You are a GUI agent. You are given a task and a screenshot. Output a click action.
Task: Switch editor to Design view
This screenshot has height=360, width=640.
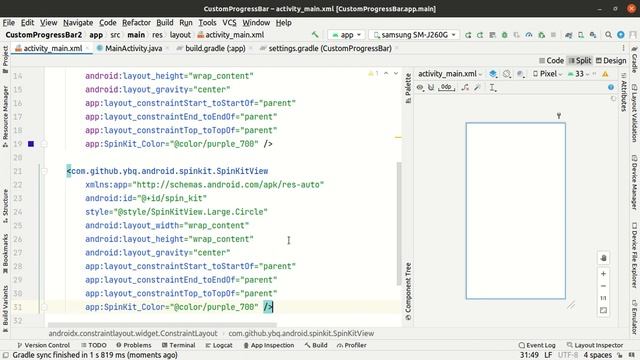[x=611, y=60]
